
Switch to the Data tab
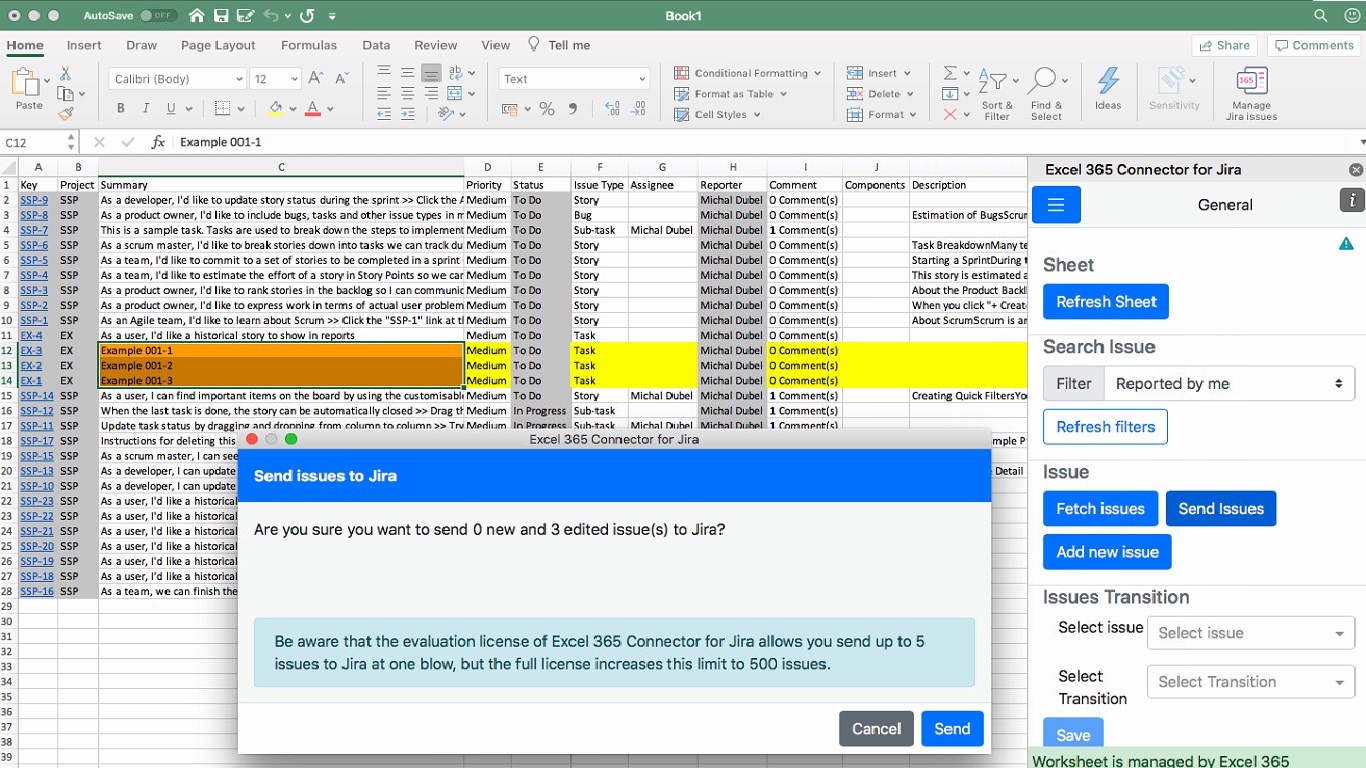tap(376, 45)
